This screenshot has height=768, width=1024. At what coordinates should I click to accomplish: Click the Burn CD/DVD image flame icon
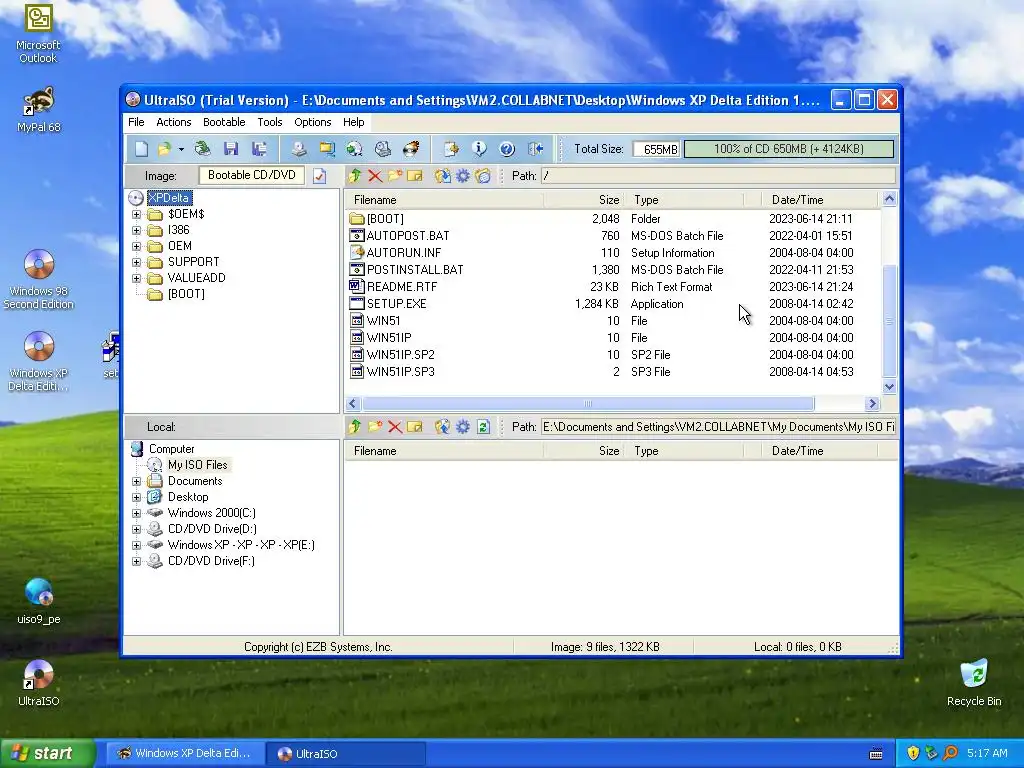click(x=411, y=149)
